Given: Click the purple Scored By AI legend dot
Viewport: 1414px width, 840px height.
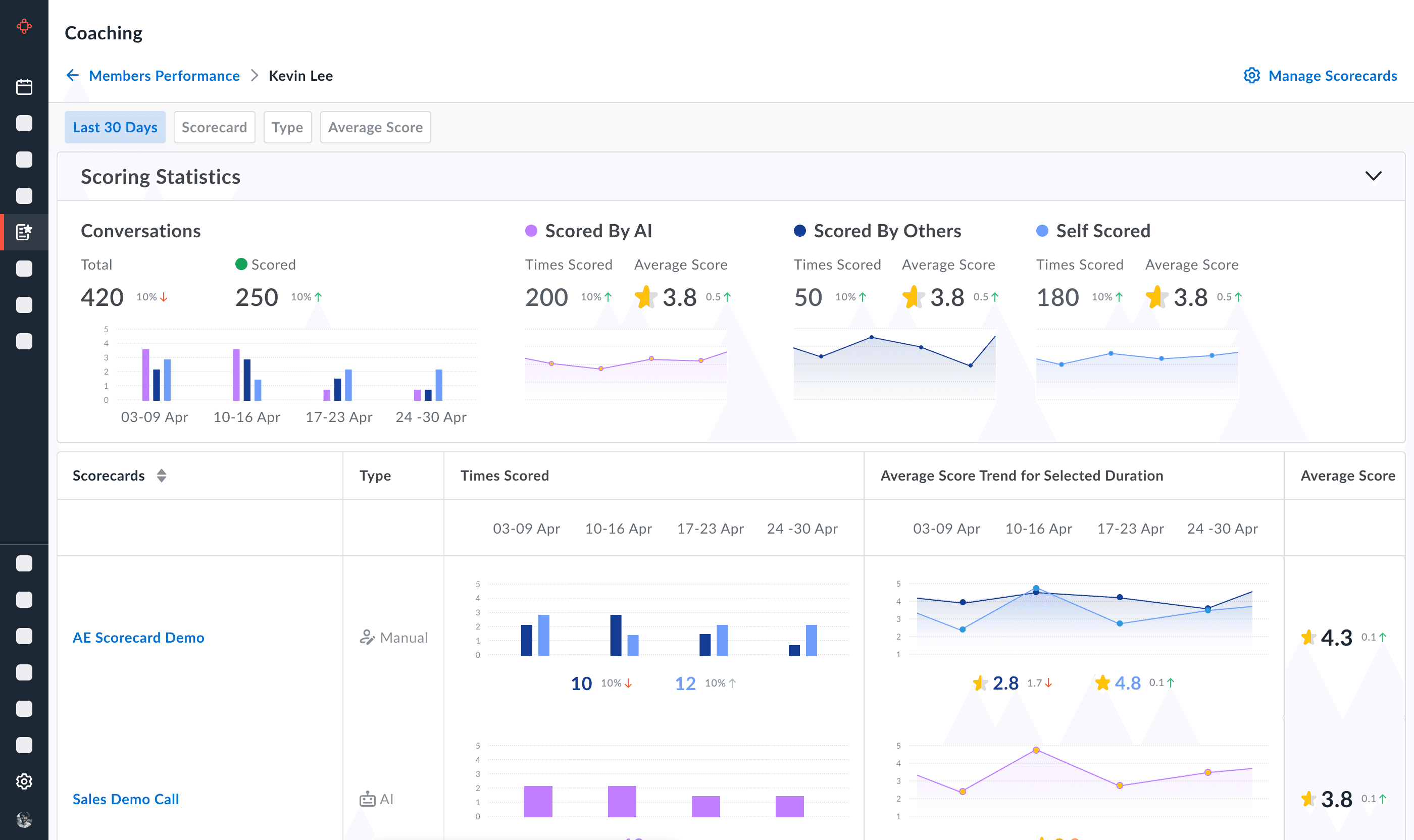Looking at the screenshot, I should tap(531, 231).
